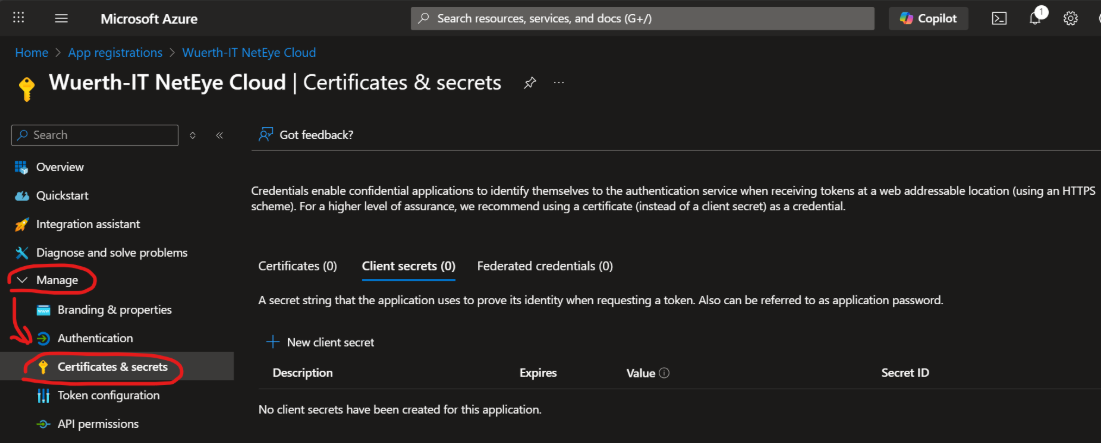The height and width of the screenshot is (443, 1101).
Task: Open Cloud Shell from the top bar
Action: pyautogui.click(x=998, y=19)
